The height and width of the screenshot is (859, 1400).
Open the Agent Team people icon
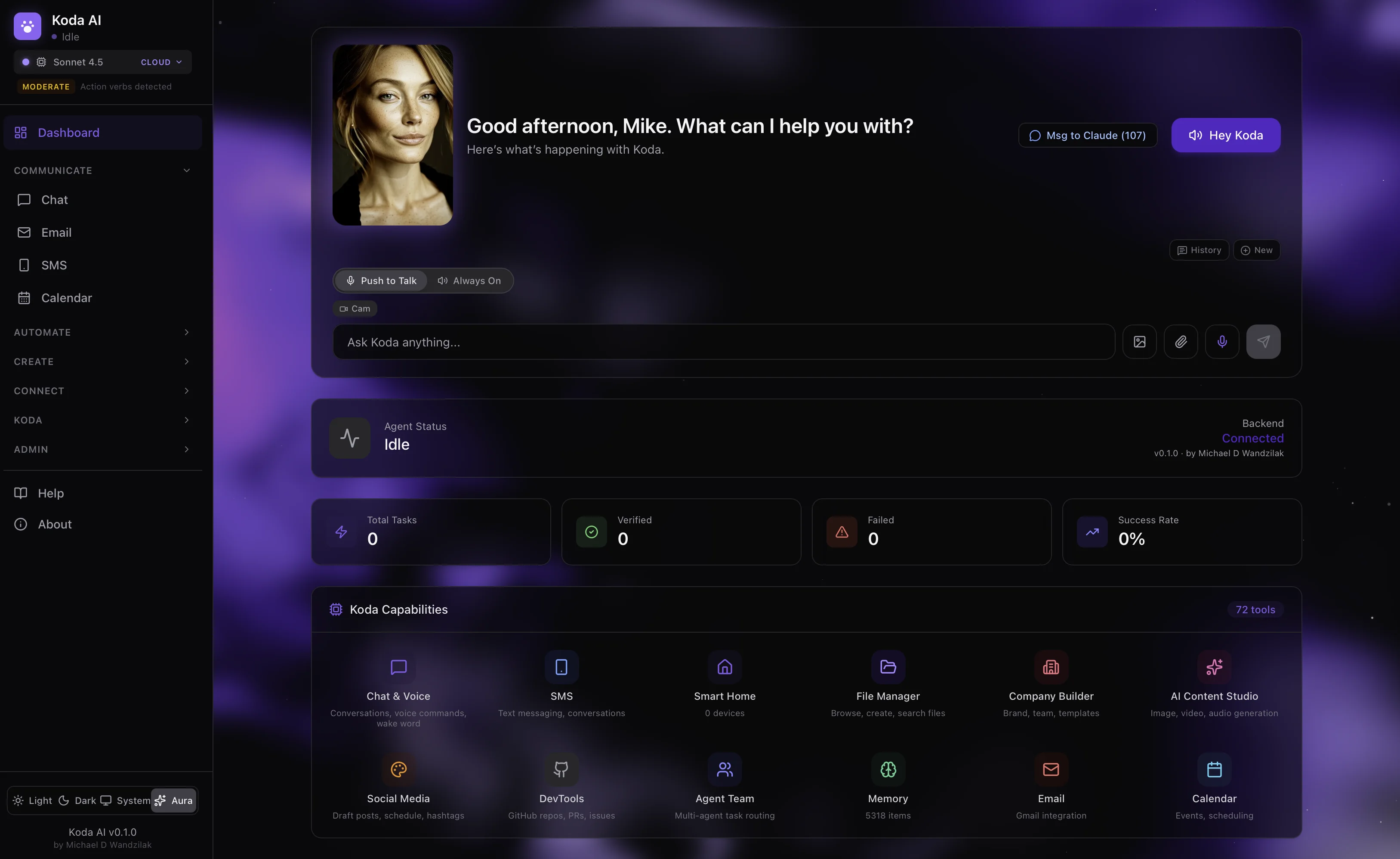tap(725, 769)
